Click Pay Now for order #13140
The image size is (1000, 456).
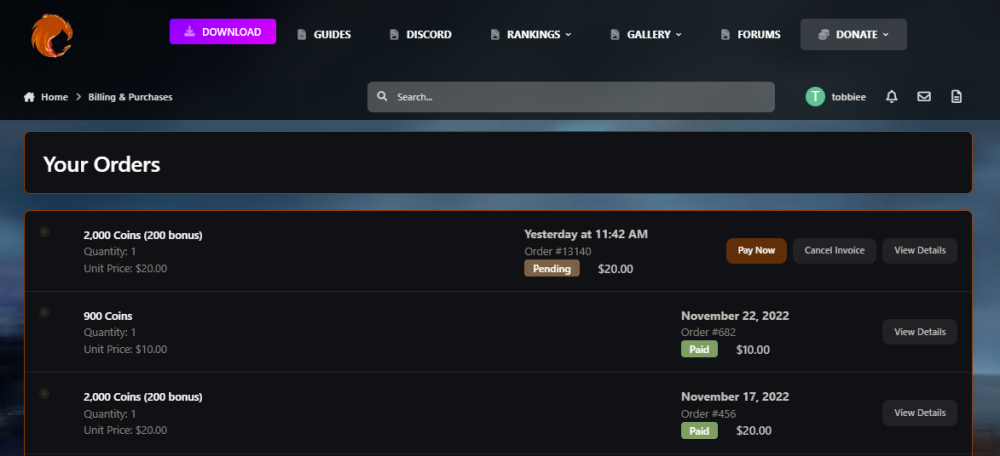pos(756,251)
